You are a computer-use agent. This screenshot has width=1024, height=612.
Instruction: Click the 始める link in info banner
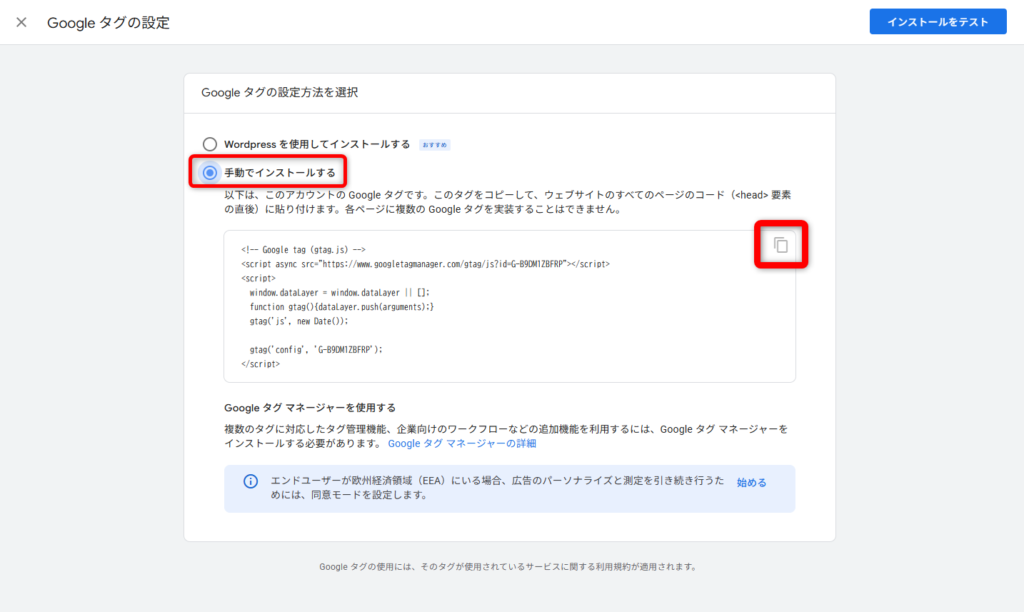pos(751,483)
